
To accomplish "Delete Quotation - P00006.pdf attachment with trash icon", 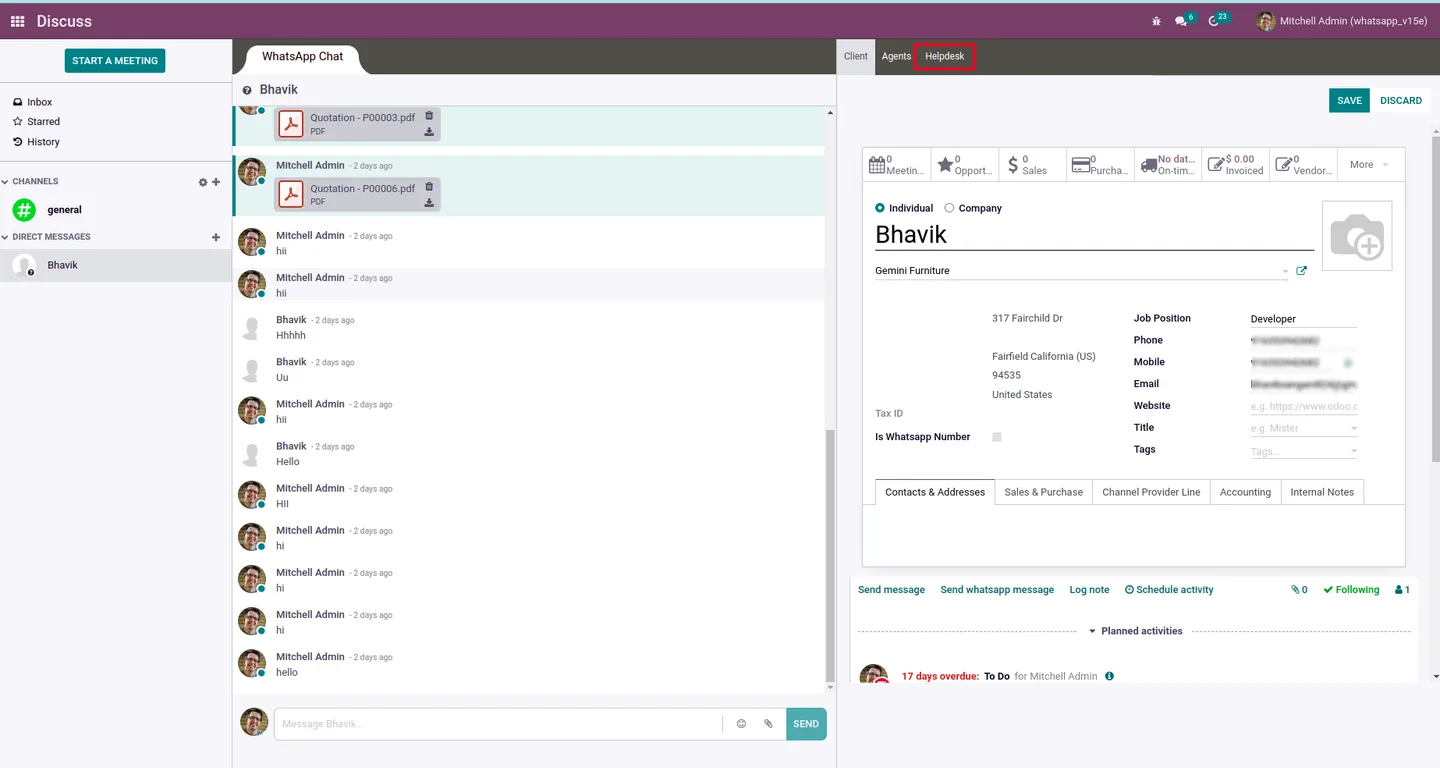I will coord(429,186).
